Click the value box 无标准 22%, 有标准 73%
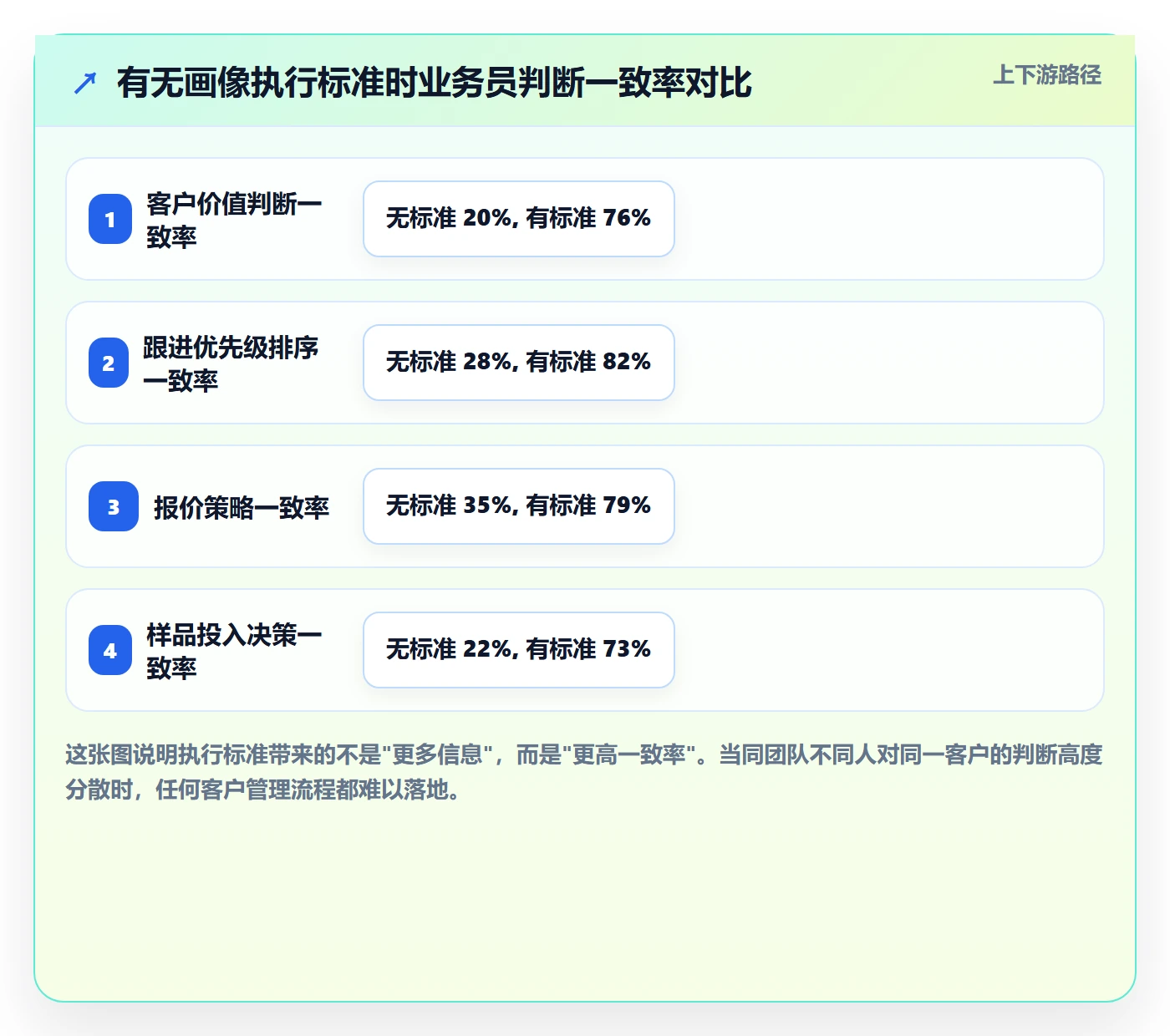 (x=519, y=650)
